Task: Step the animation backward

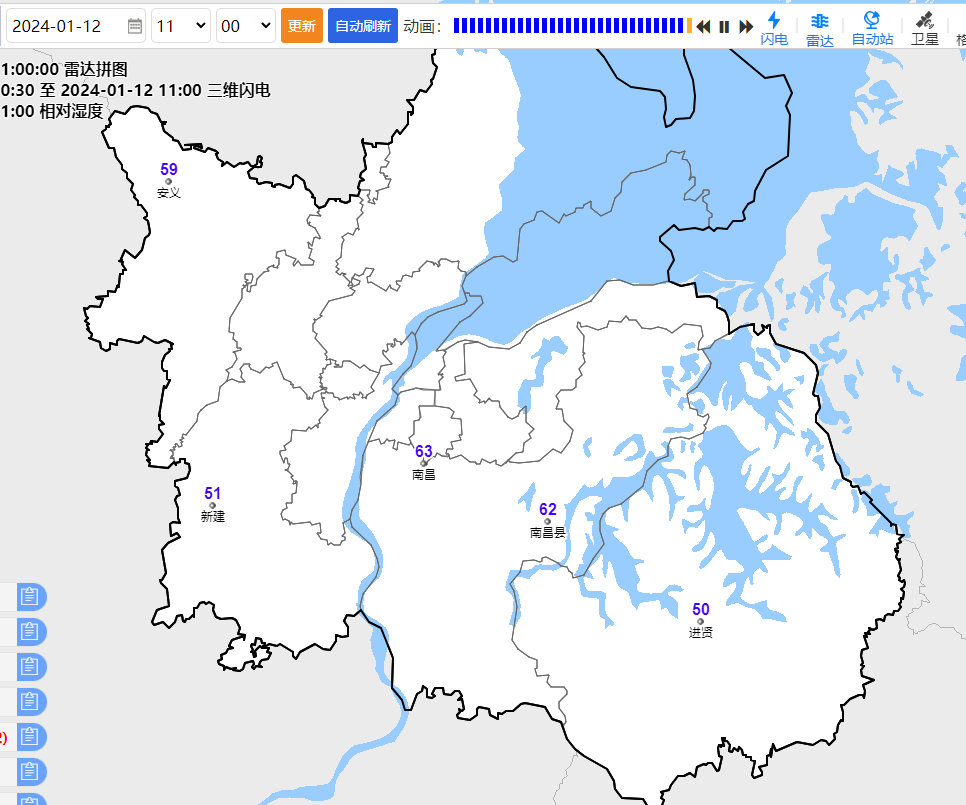Action: tap(703, 27)
